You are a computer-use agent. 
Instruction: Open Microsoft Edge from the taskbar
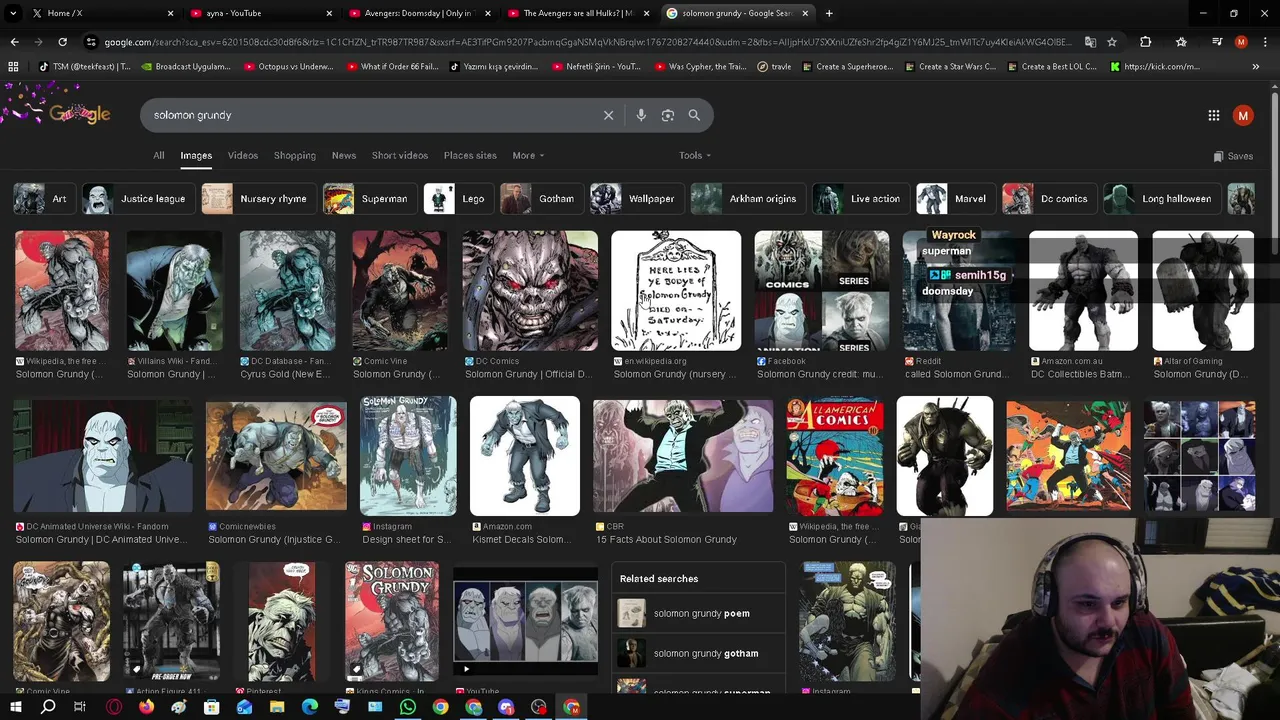pos(310,707)
